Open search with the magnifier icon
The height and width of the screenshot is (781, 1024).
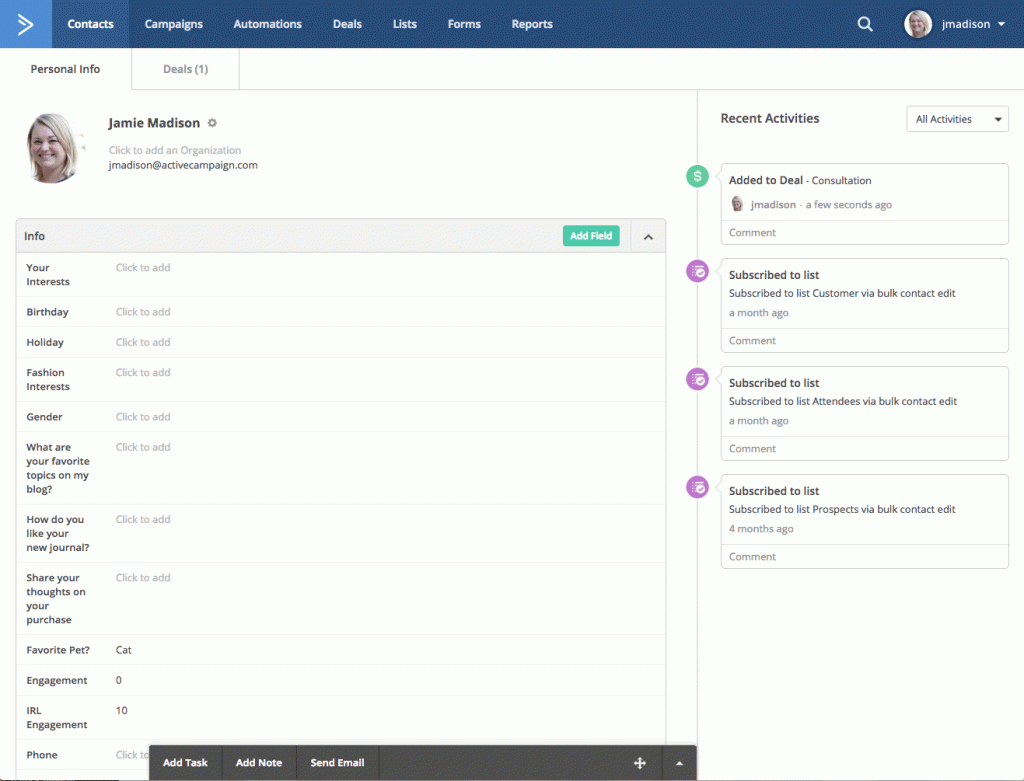pyautogui.click(x=865, y=24)
